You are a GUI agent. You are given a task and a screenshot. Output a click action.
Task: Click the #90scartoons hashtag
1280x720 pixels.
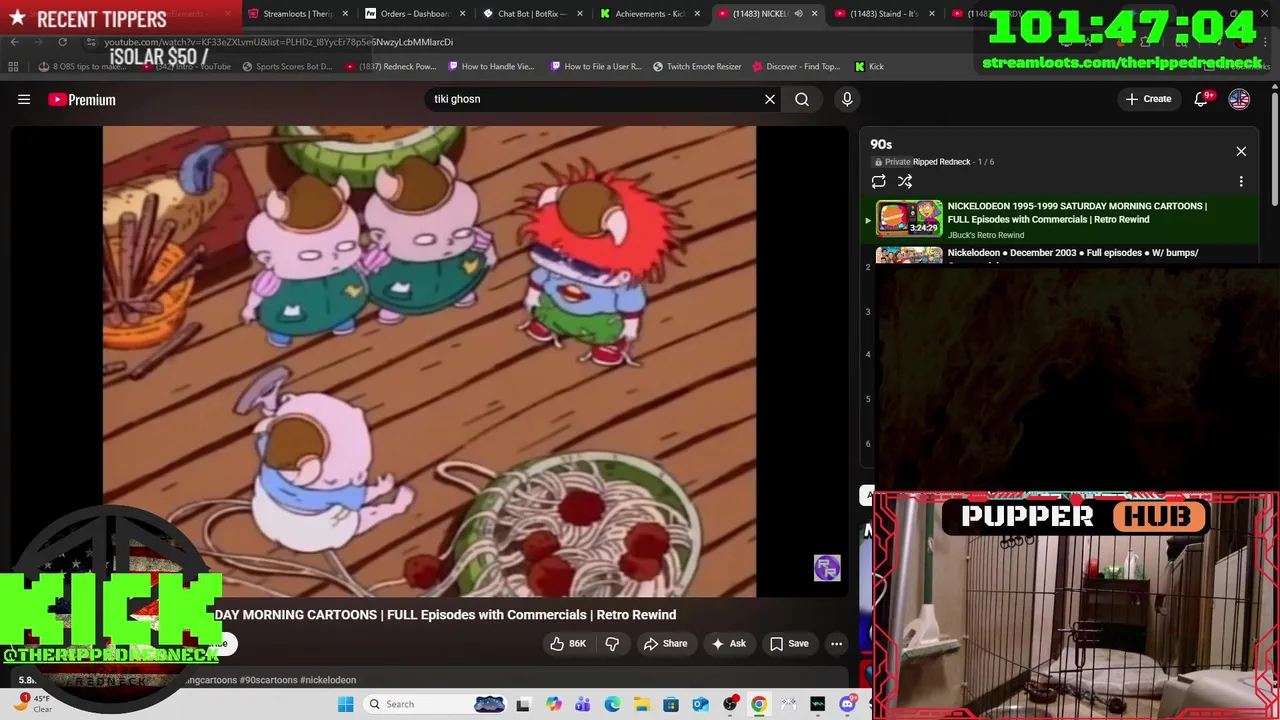tap(268, 680)
